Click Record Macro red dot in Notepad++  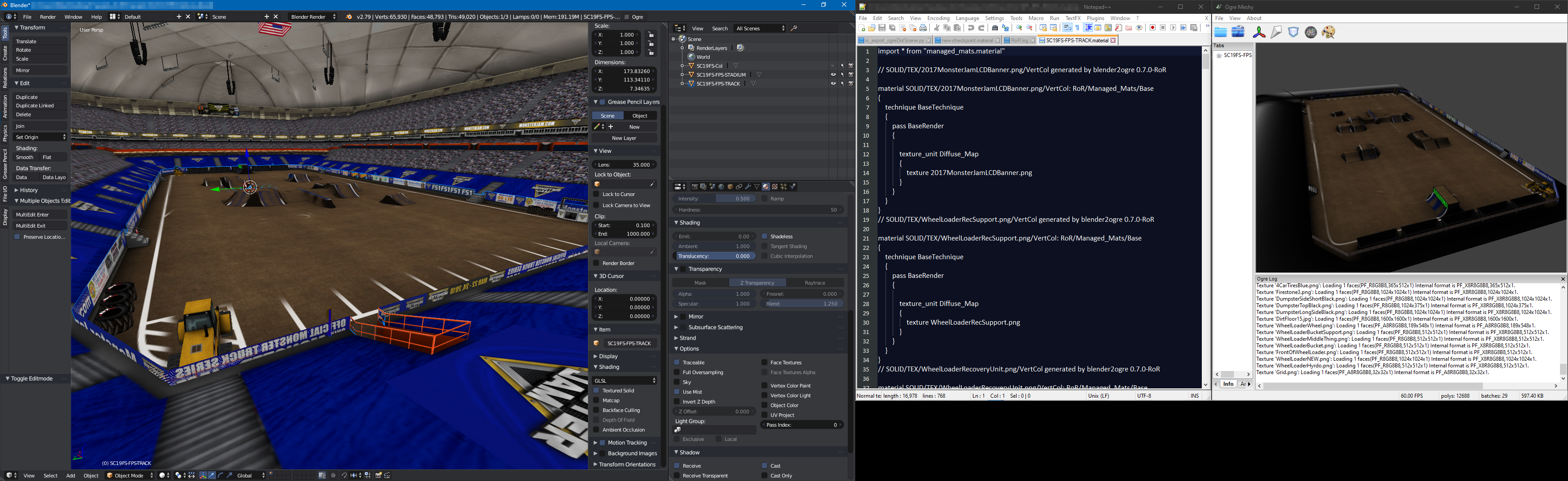coord(1152,28)
